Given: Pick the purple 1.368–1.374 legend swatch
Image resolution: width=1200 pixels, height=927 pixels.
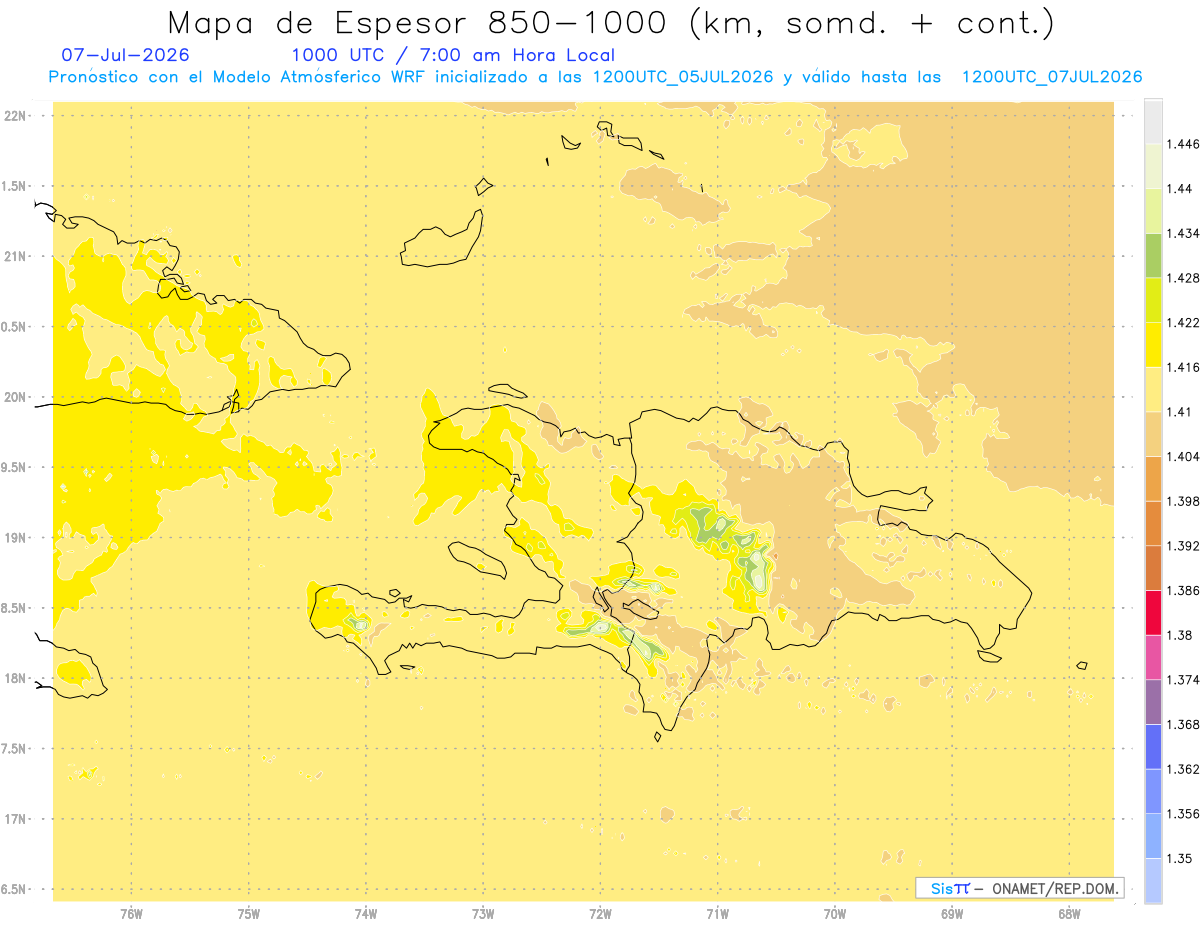Looking at the screenshot, I should tap(1153, 701).
